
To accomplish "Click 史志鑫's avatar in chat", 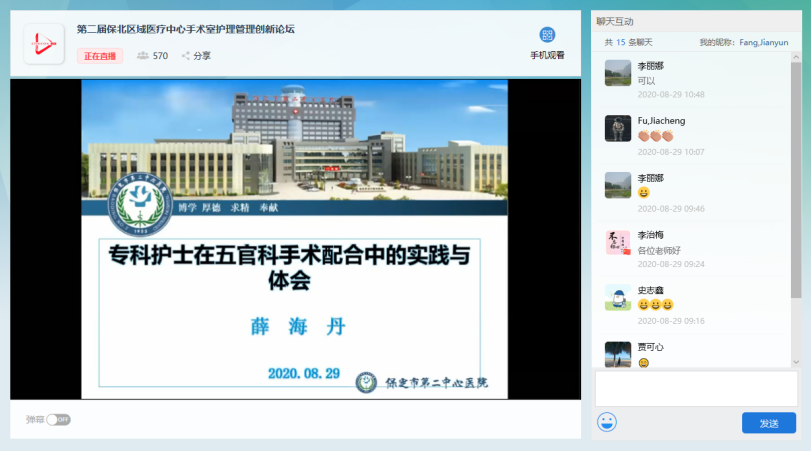I will [x=618, y=297].
